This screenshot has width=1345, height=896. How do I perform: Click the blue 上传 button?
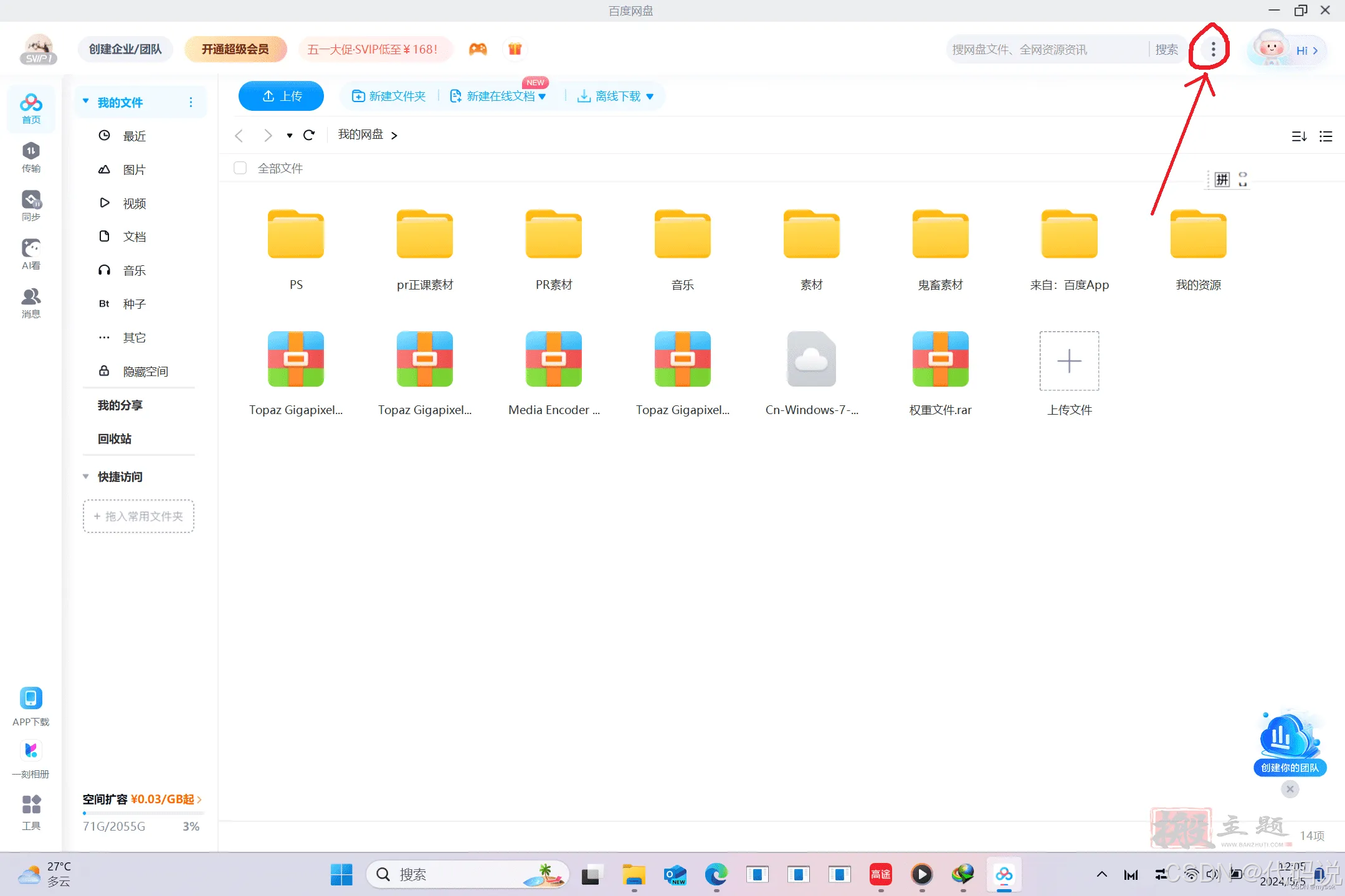coord(281,96)
